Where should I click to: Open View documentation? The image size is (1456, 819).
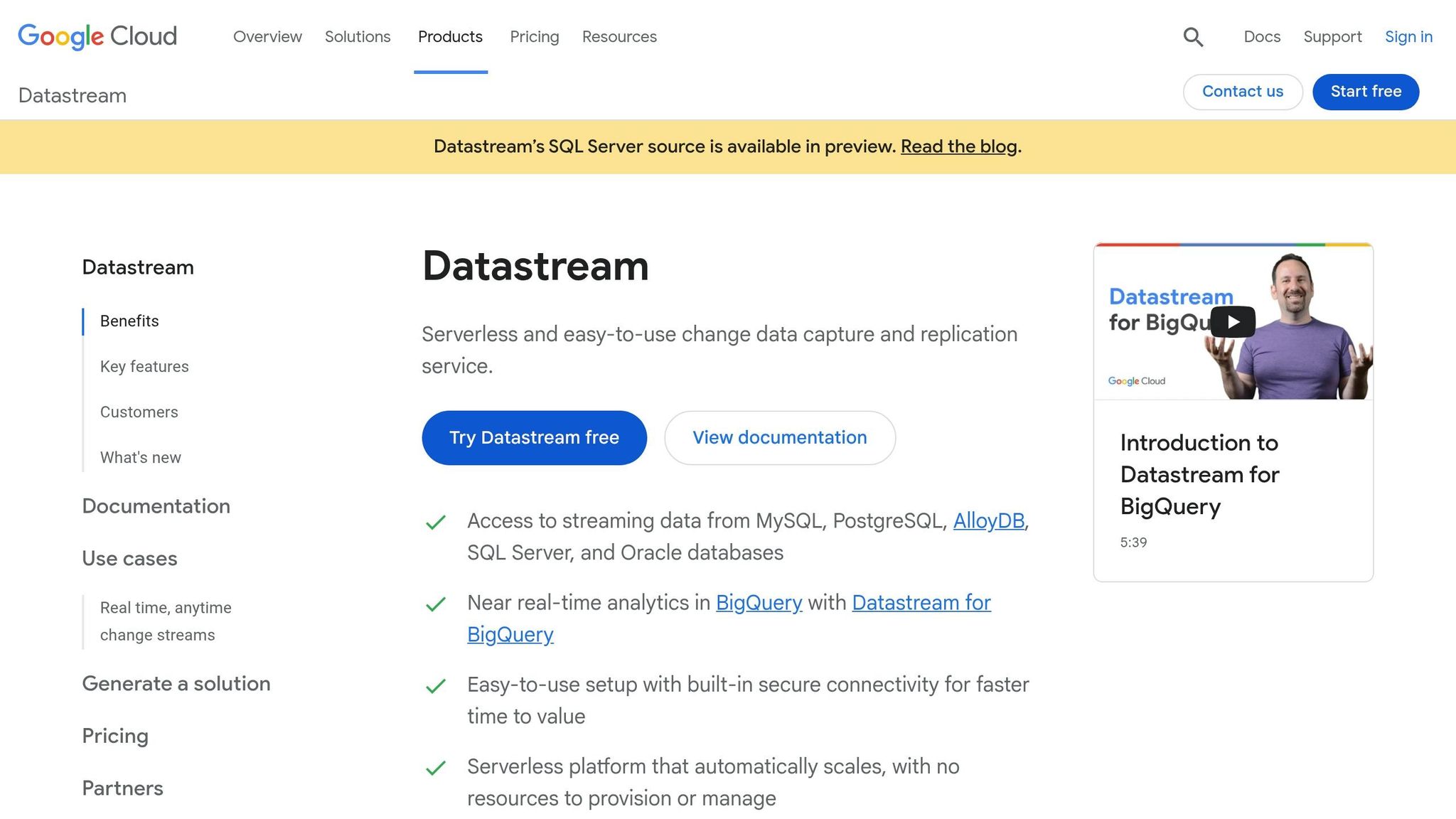pos(779,437)
